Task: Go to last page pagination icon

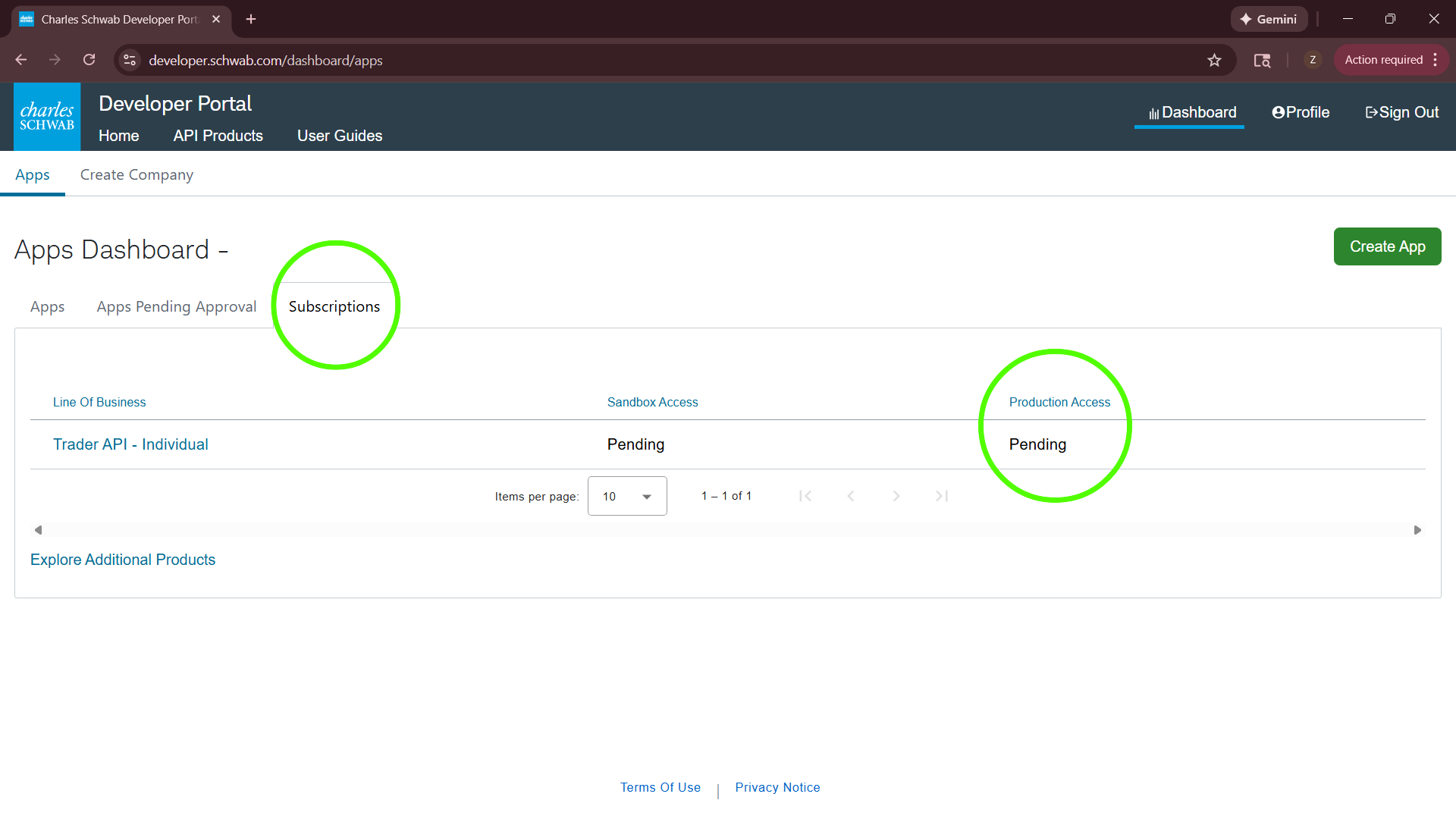Action: [942, 496]
